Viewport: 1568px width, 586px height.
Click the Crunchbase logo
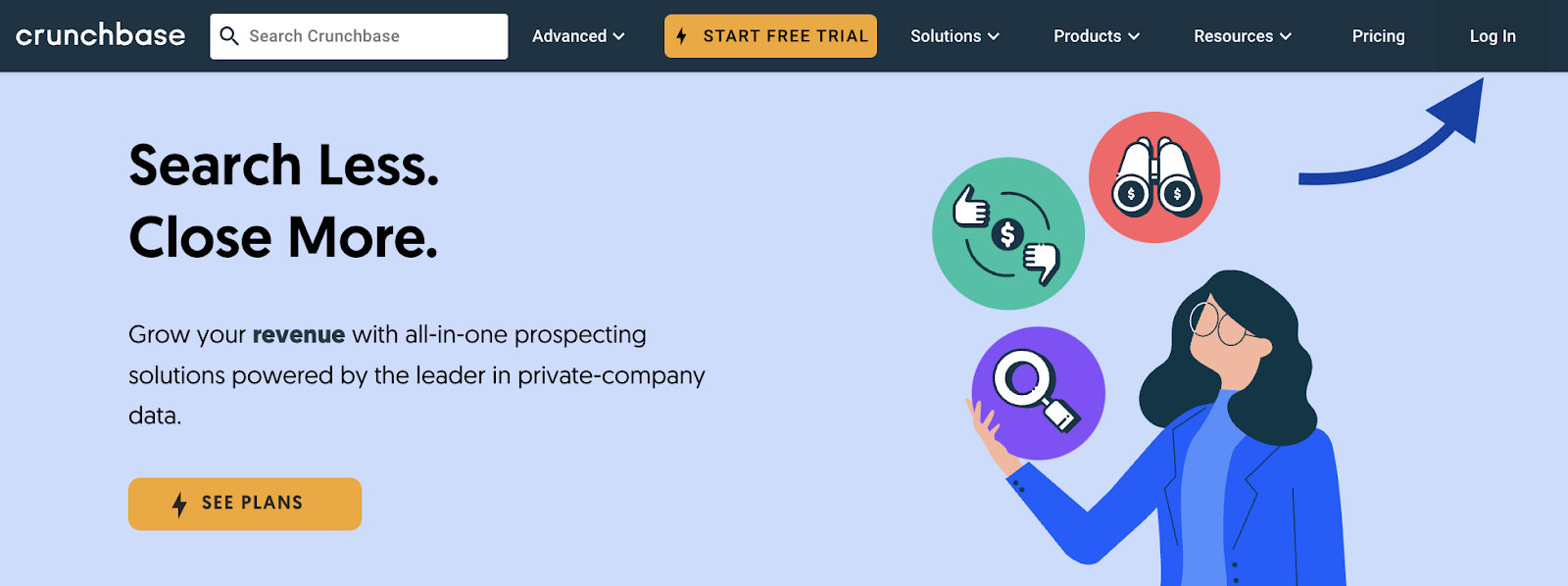point(101,35)
